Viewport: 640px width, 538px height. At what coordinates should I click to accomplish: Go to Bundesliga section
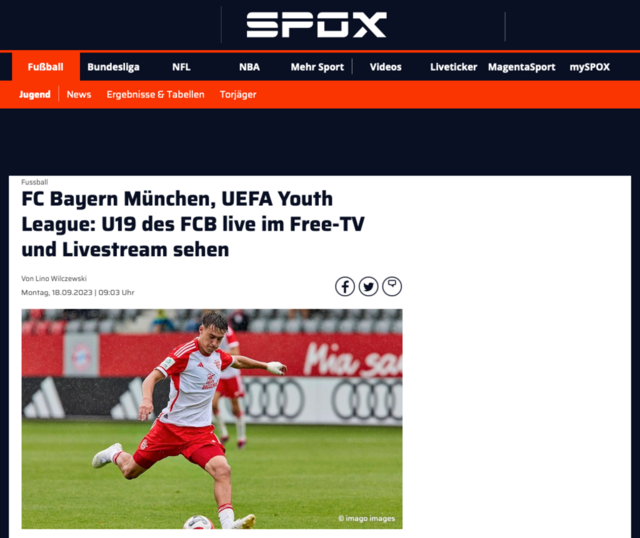coord(113,67)
